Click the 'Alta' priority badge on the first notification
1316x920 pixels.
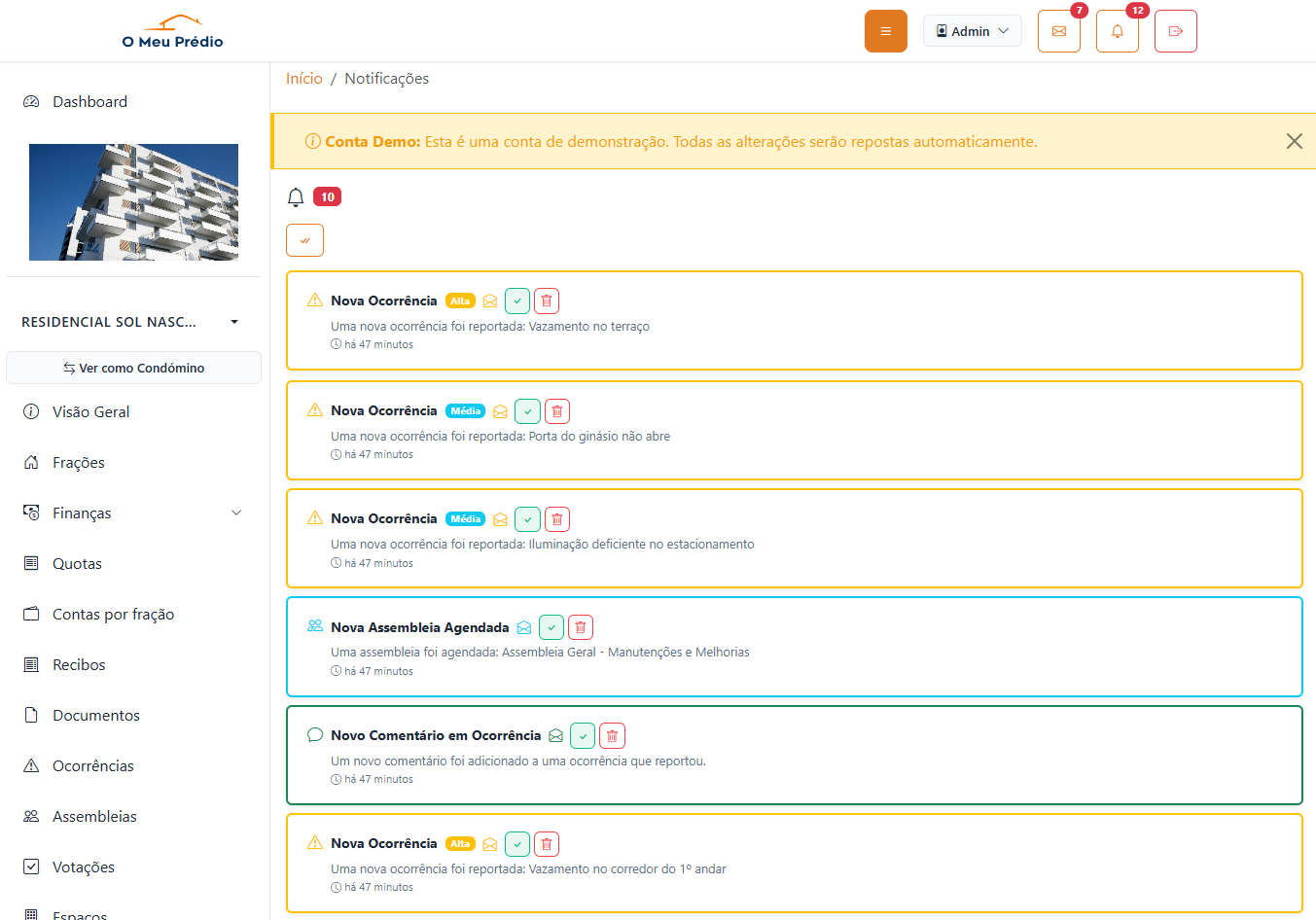(x=460, y=300)
